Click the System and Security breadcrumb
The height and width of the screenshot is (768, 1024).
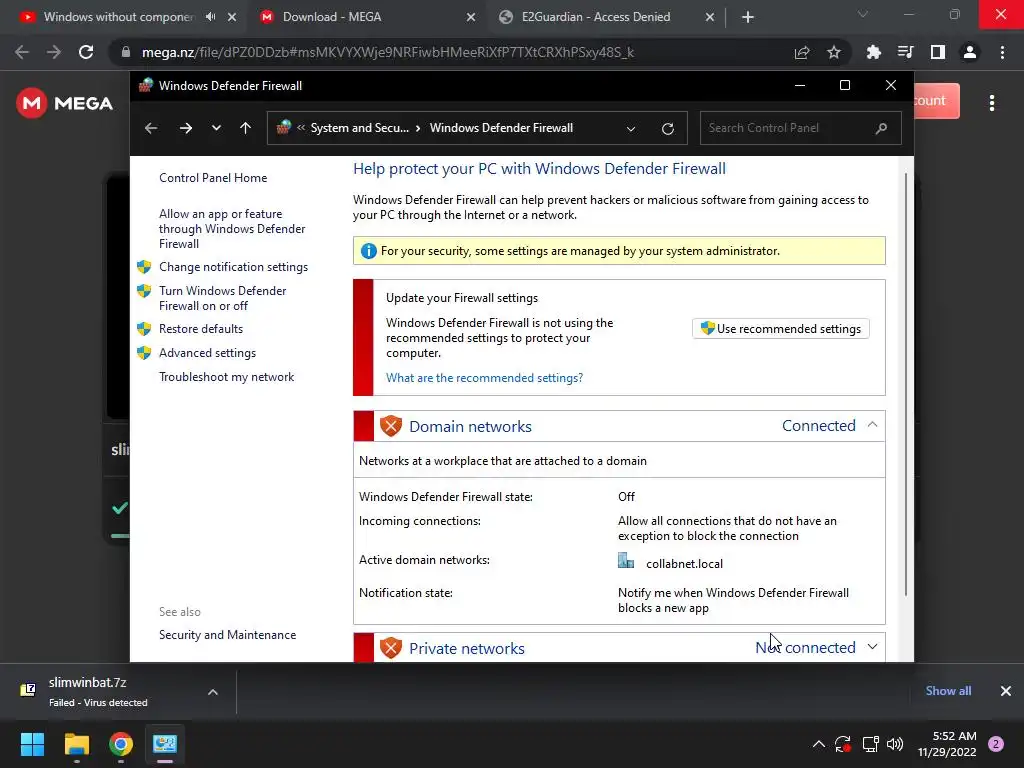click(x=360, y=128)
